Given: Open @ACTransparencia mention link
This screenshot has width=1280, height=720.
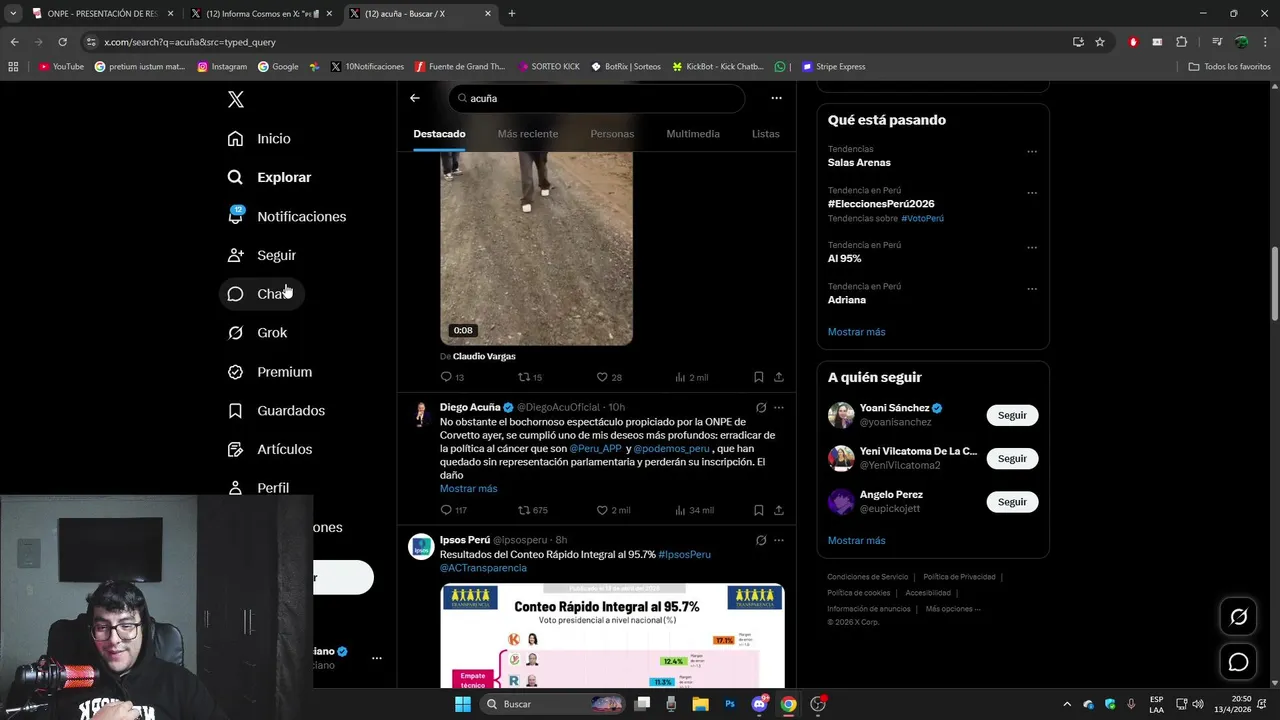Looking at the screenshot, I should [x=483, y=568].
